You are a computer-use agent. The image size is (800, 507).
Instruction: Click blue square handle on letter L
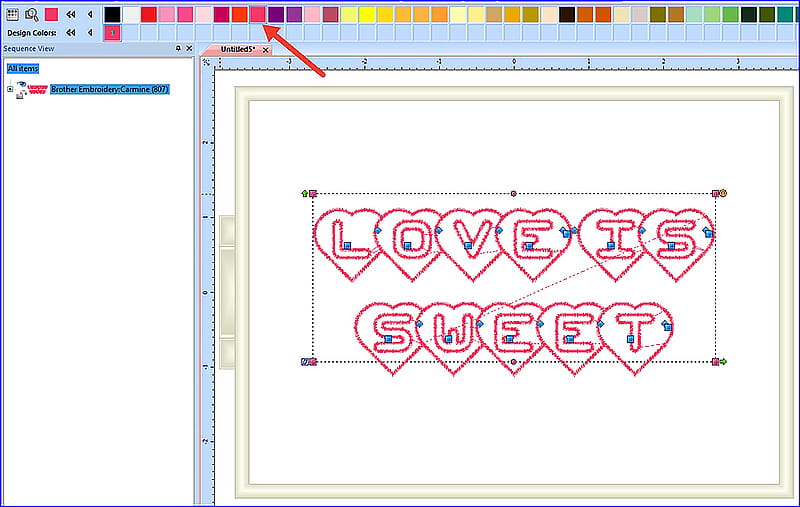coord(347,246)
